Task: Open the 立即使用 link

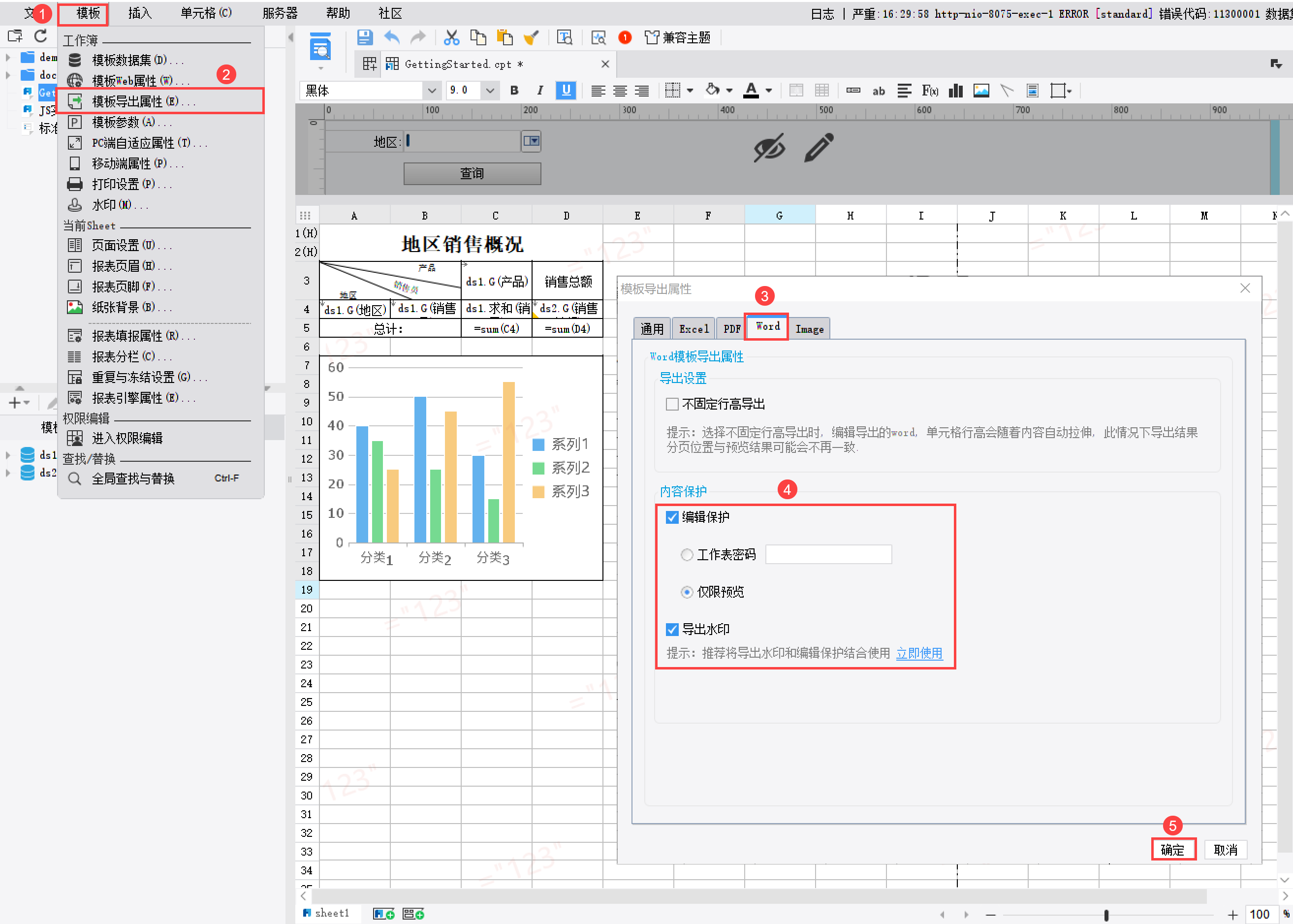Action: (x=919, y=653)
